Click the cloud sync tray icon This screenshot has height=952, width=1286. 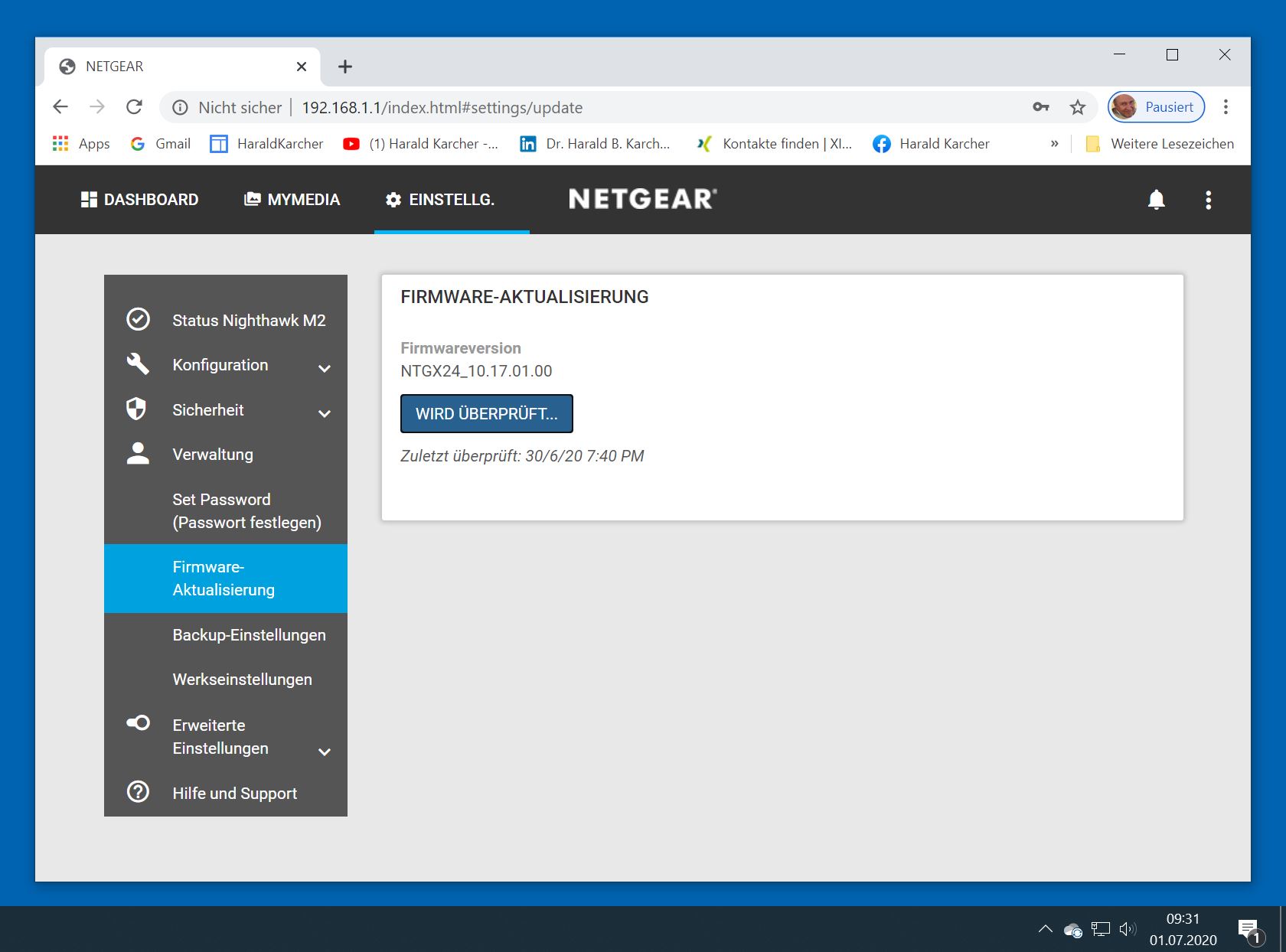point(1072,930)
